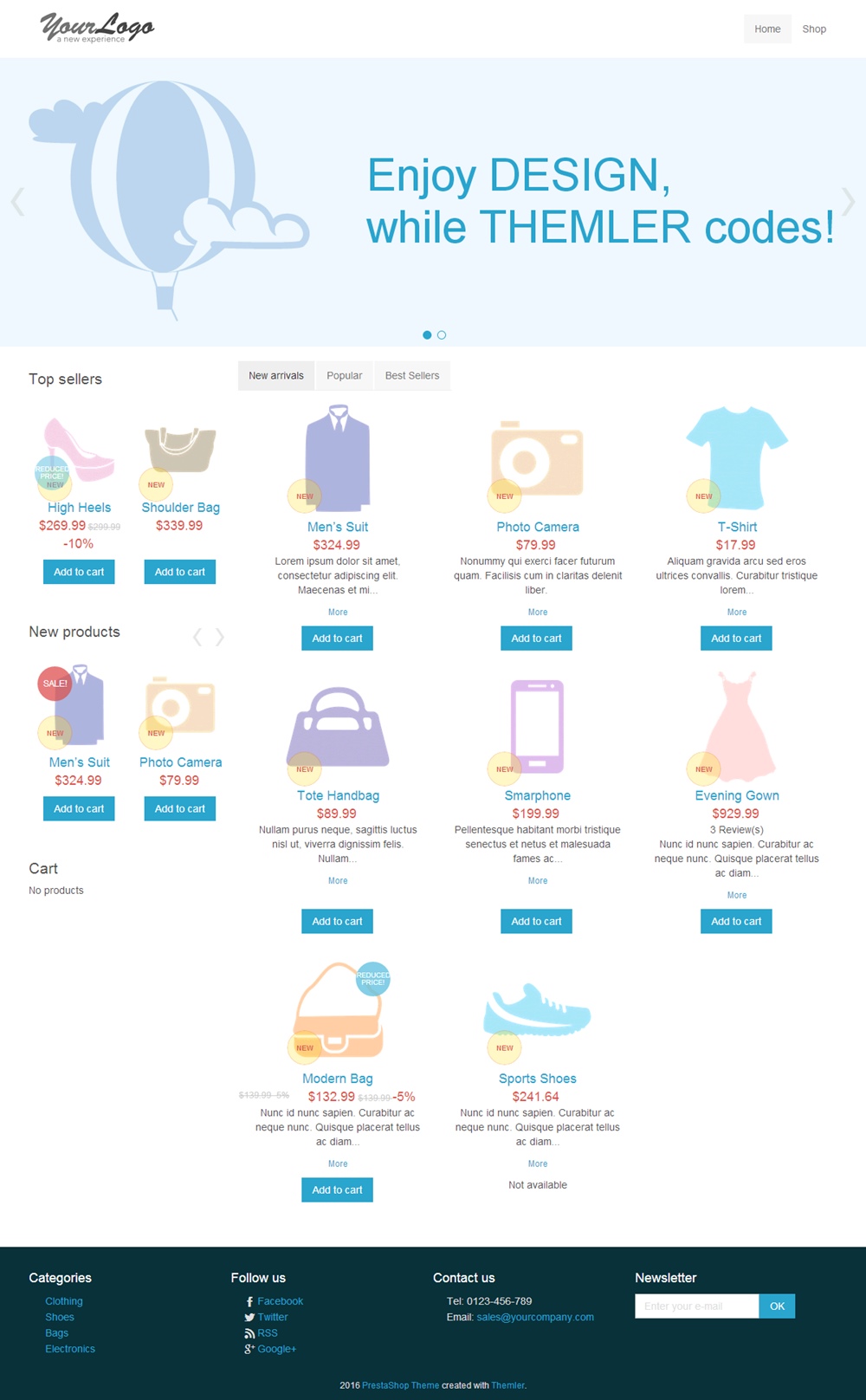Focus the newsletter e-mail field

(697, 1306)
